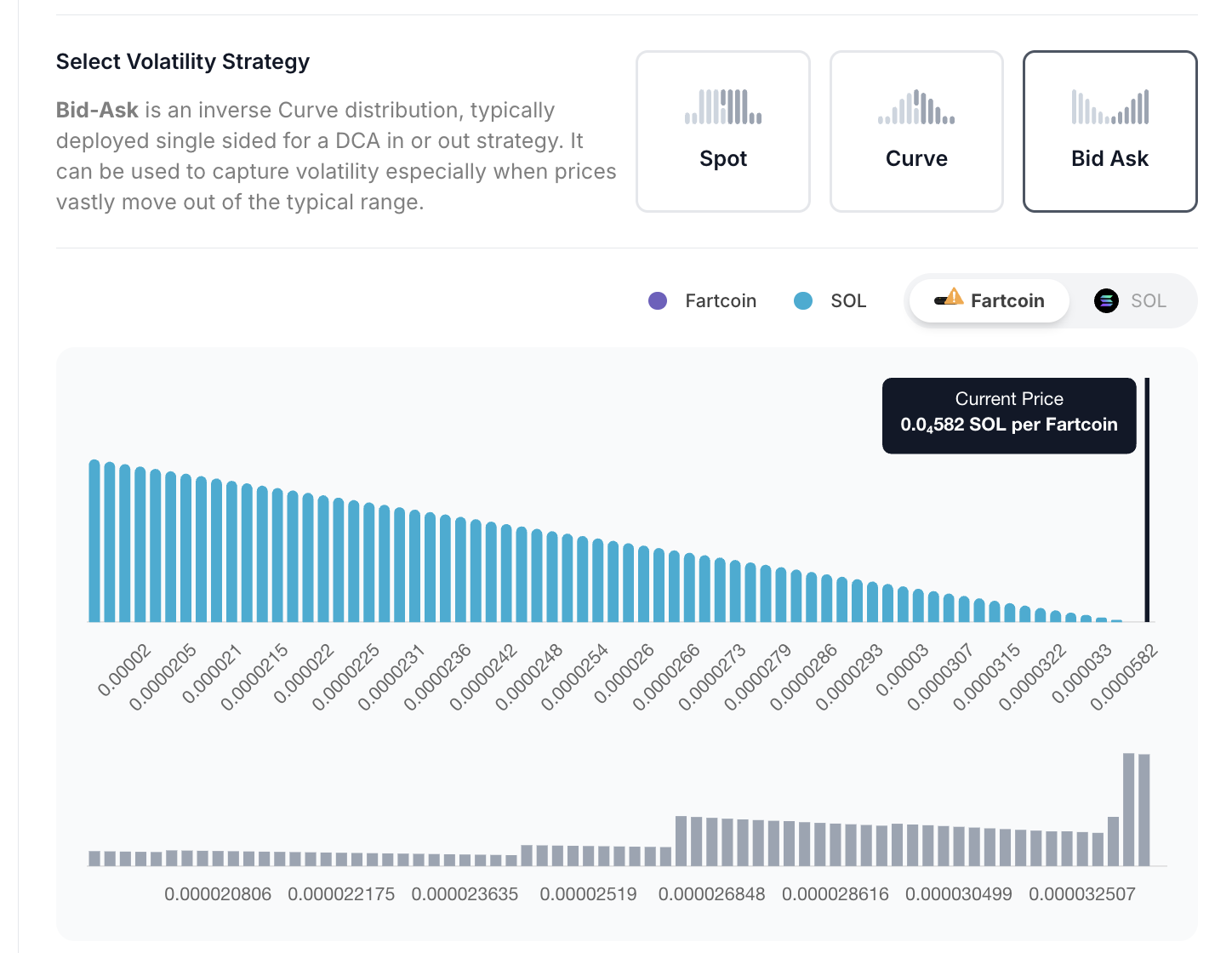Screen dimensions: 1232x953
Task: Click the Fartcoin warning token icon
Action: point(949,299)
